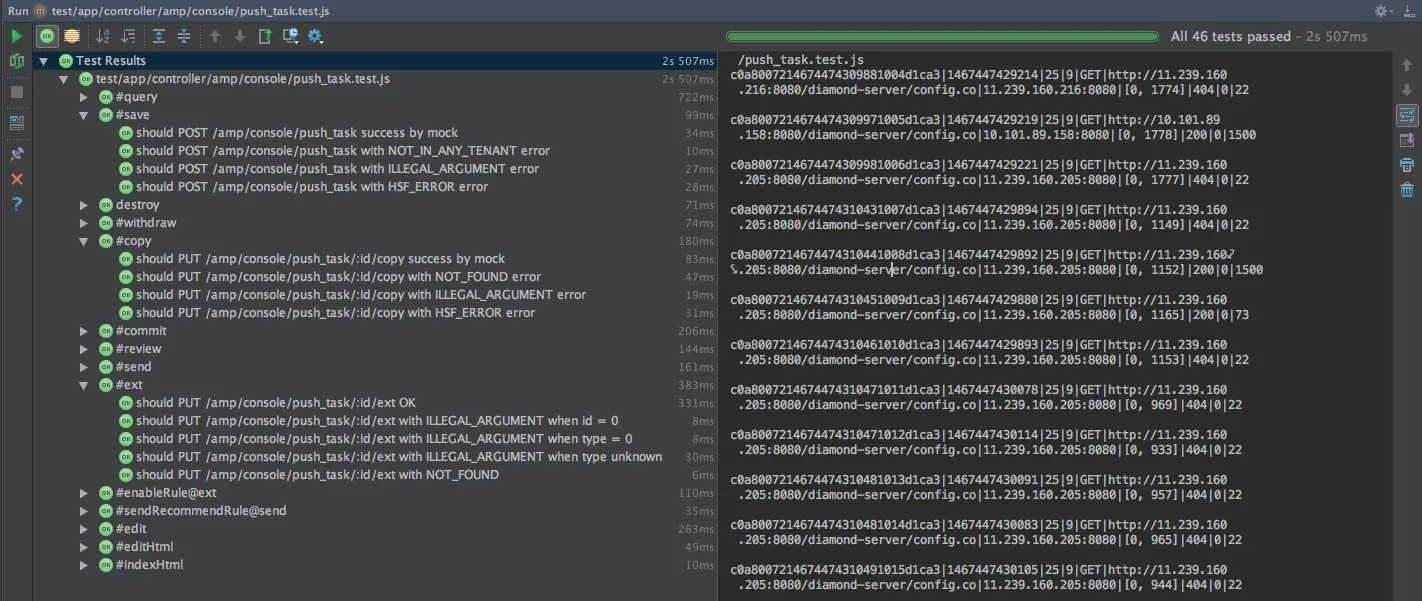Export test results with the green-arrow icon

point(265,36)
